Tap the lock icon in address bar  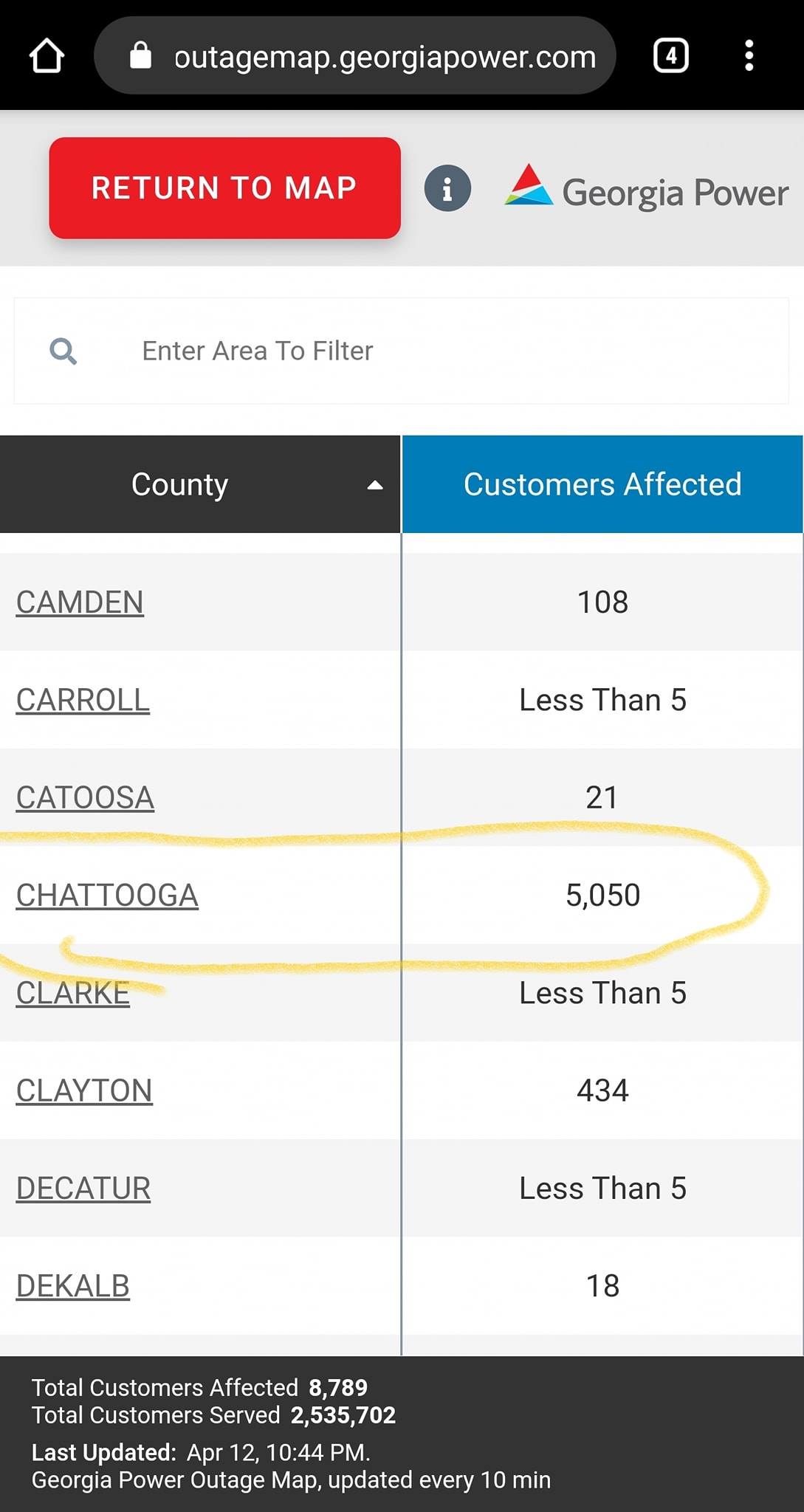click(140, 55)
